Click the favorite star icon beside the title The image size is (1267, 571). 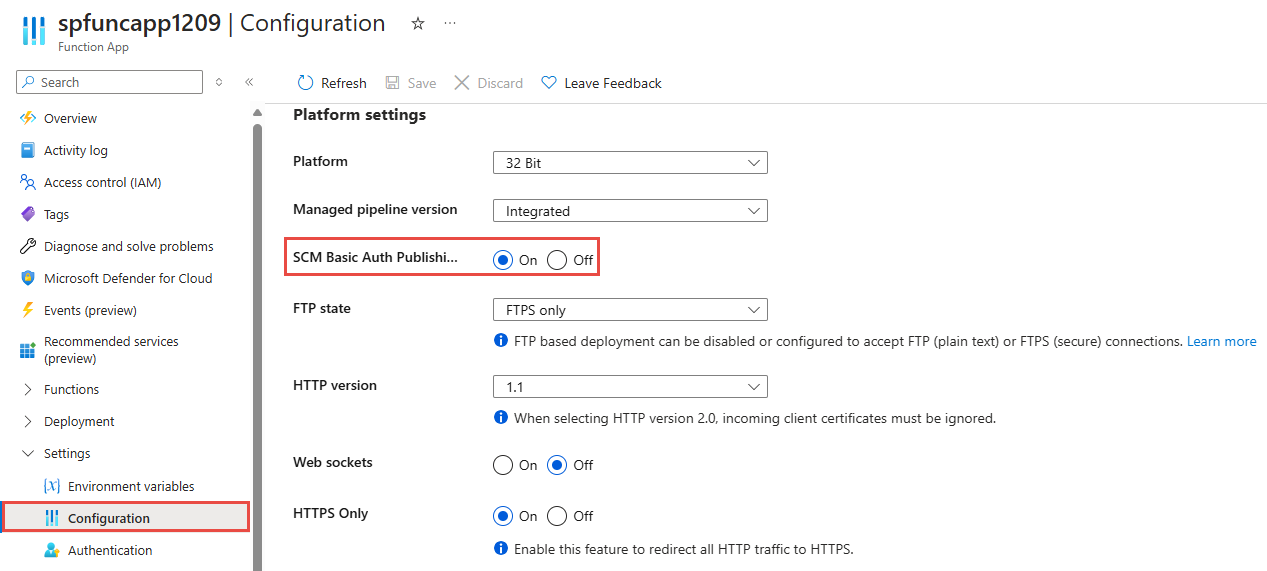tap(418, 23)
